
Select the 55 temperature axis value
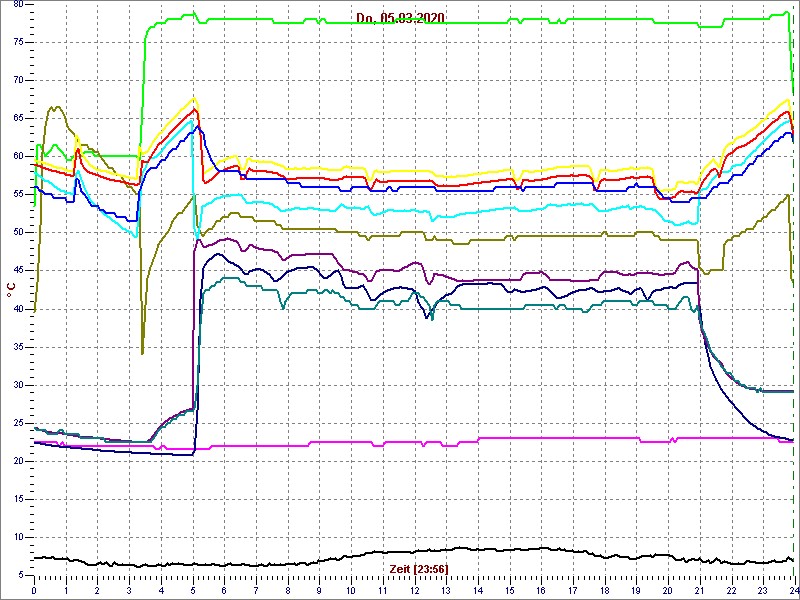pyautogui.click(x=18, y=194)
